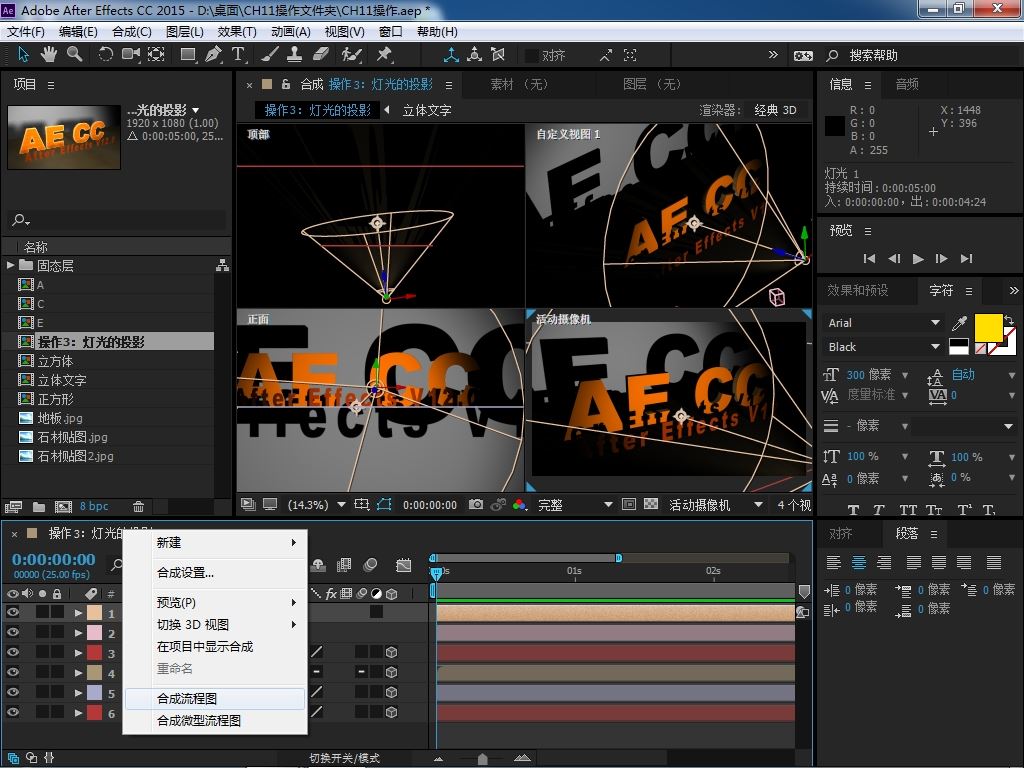Select the Puppet Pin tool
The width and height of the screenshot is (1024, 768).
click(384, 55)
